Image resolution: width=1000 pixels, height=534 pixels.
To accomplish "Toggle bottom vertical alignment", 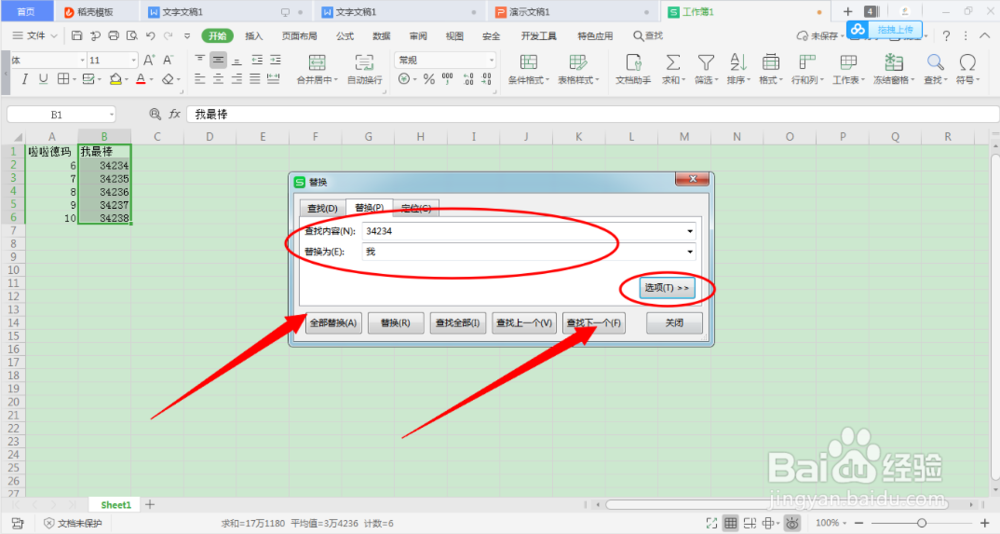I will coord(237,60).
